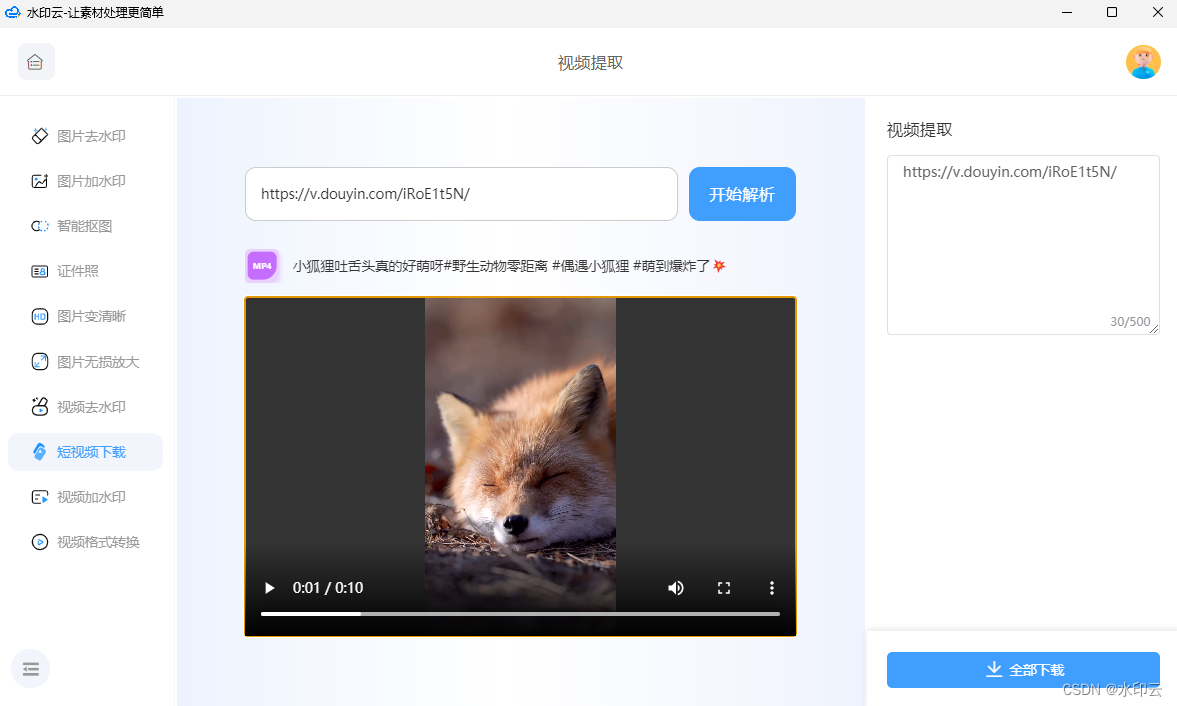Click the textarea resize handle

(1154, 329)
